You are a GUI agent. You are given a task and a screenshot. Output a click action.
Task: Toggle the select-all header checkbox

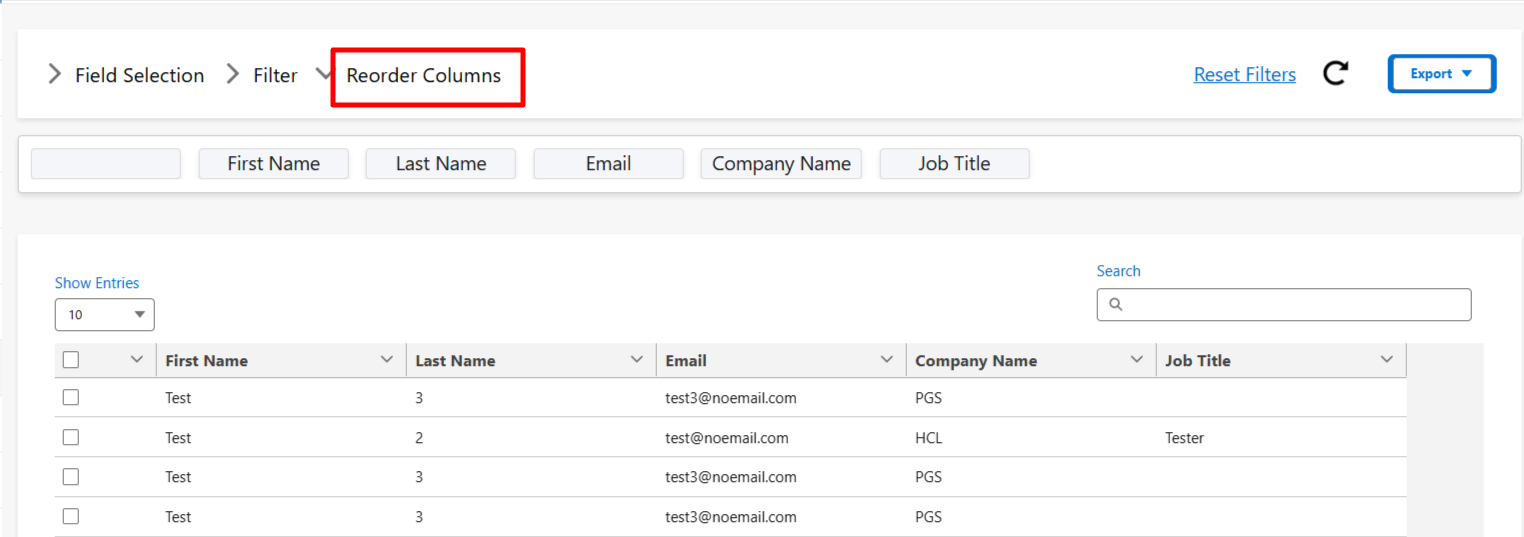coord(71,360)
